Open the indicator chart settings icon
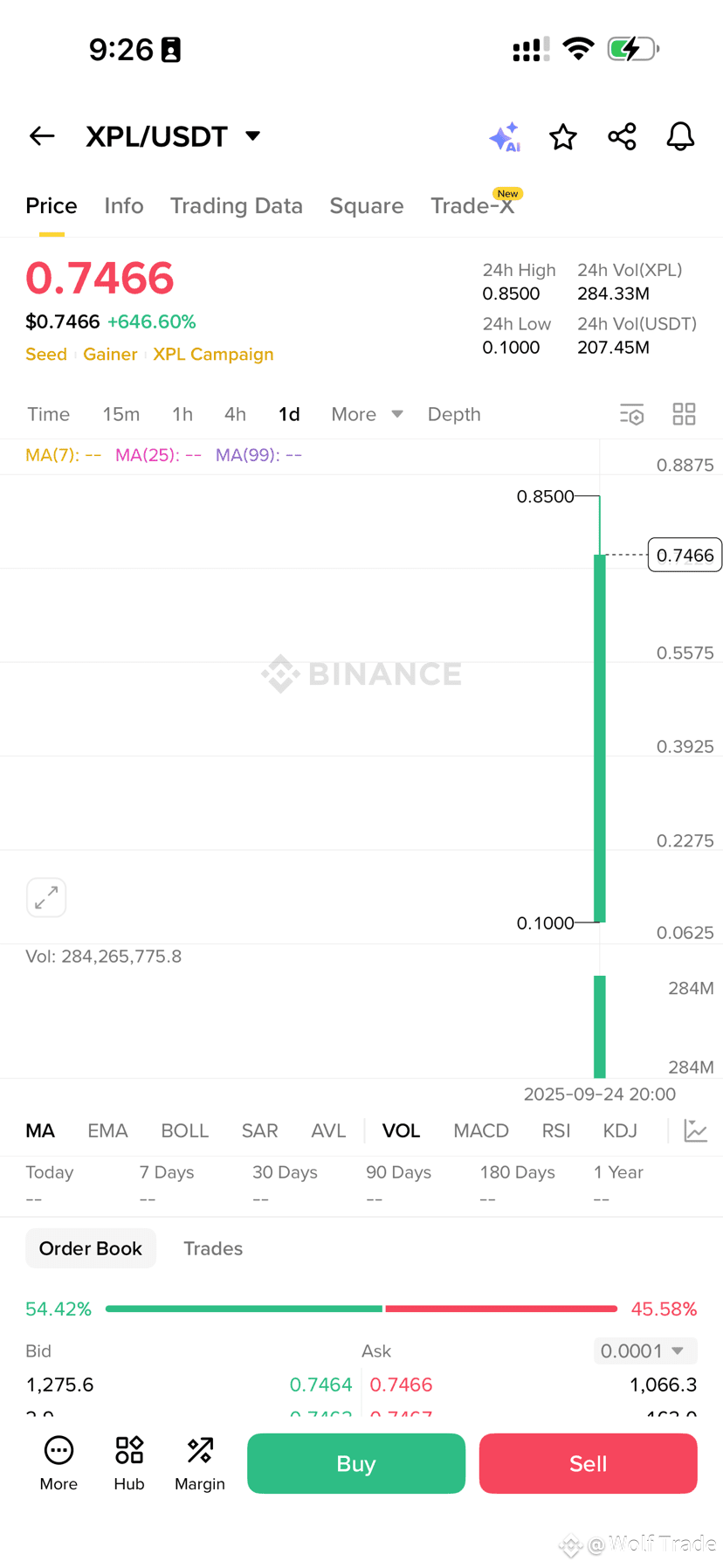723x1568 pixels. [696, 1130]
